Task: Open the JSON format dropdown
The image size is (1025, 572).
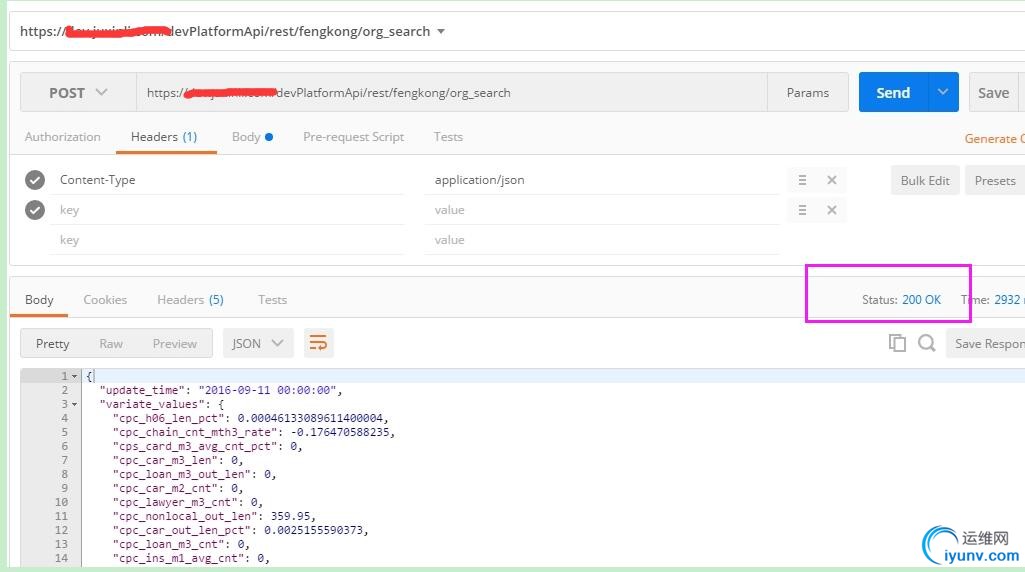Action: 258,343
